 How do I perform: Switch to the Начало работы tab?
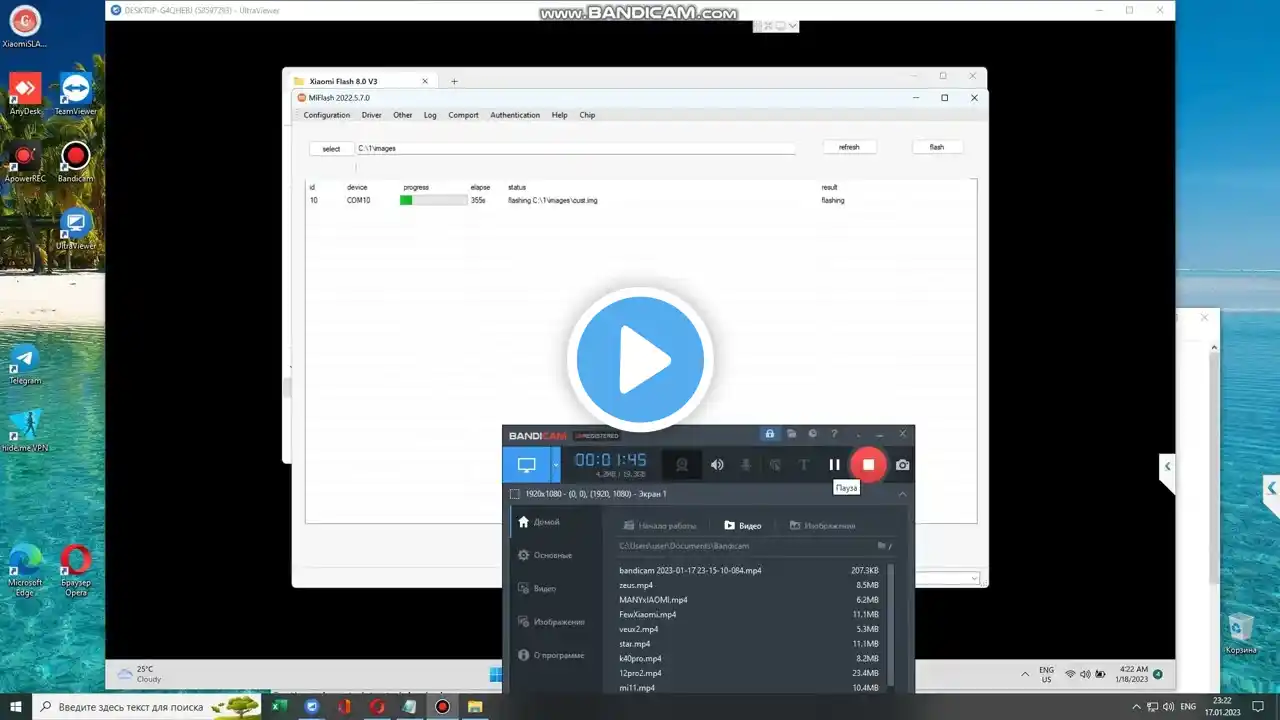click(x=659, y=525)
